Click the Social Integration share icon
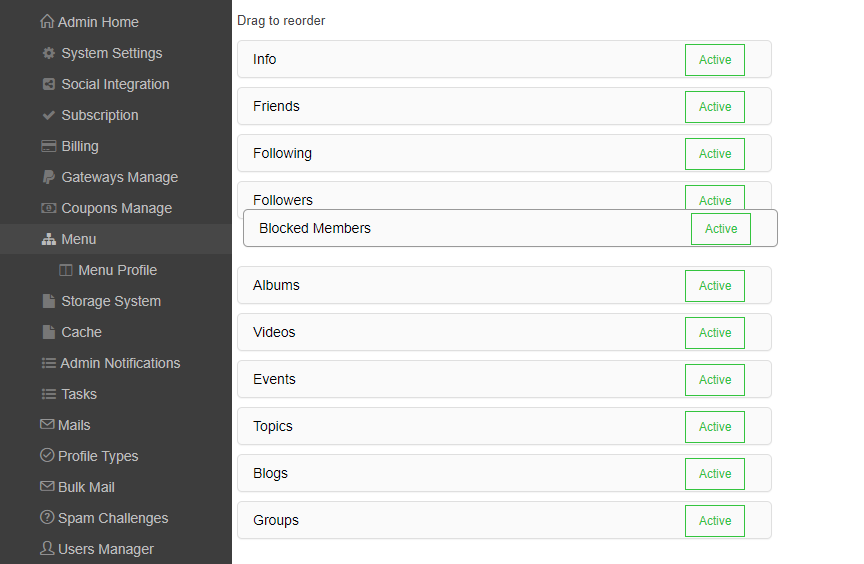The height and width of the screenshot is (564, 864). click(48, 84)
